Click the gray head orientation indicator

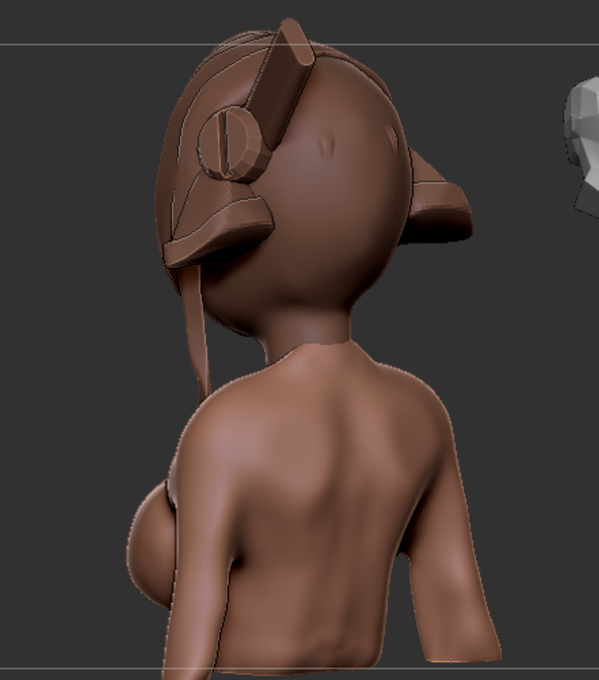click(582, 145)
